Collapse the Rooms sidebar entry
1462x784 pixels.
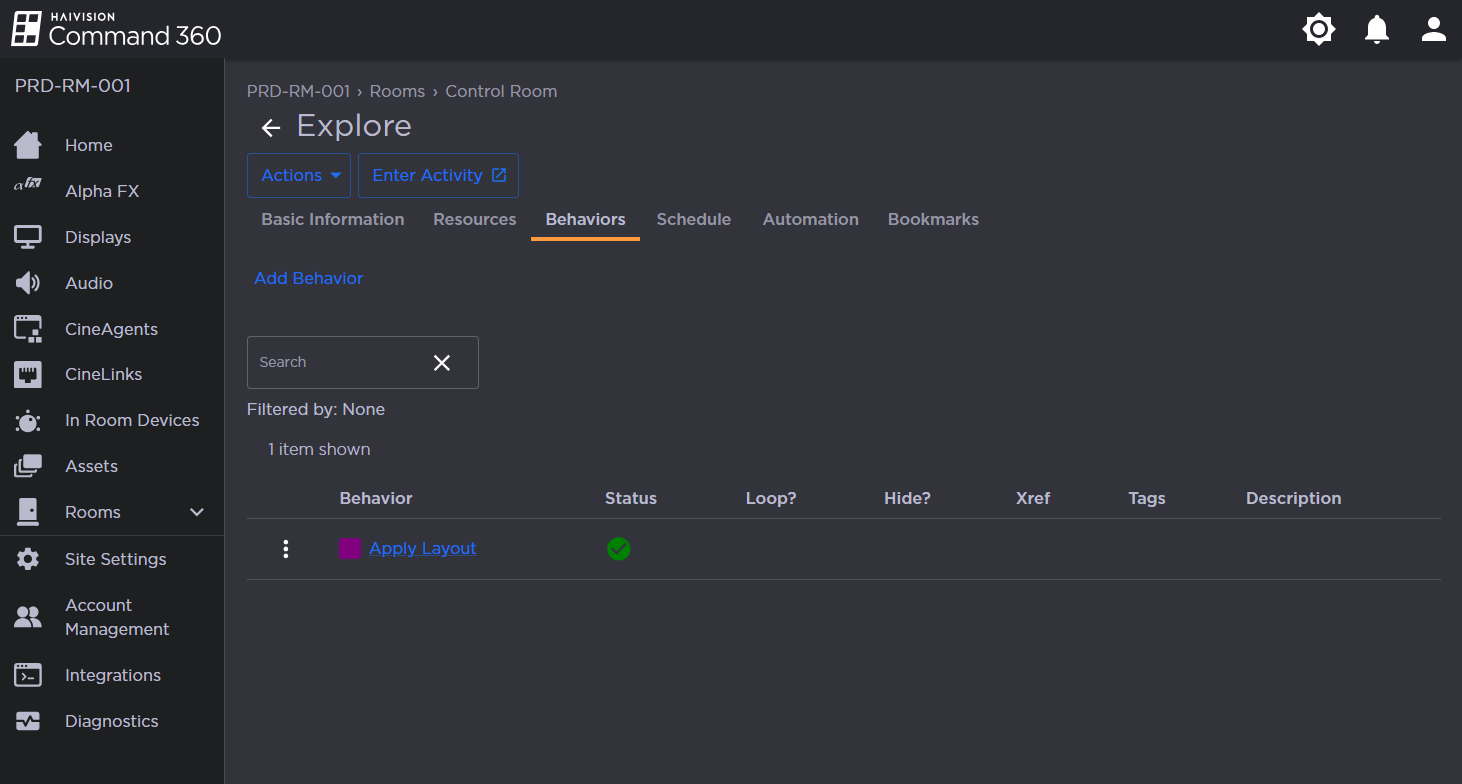[197, 511]
